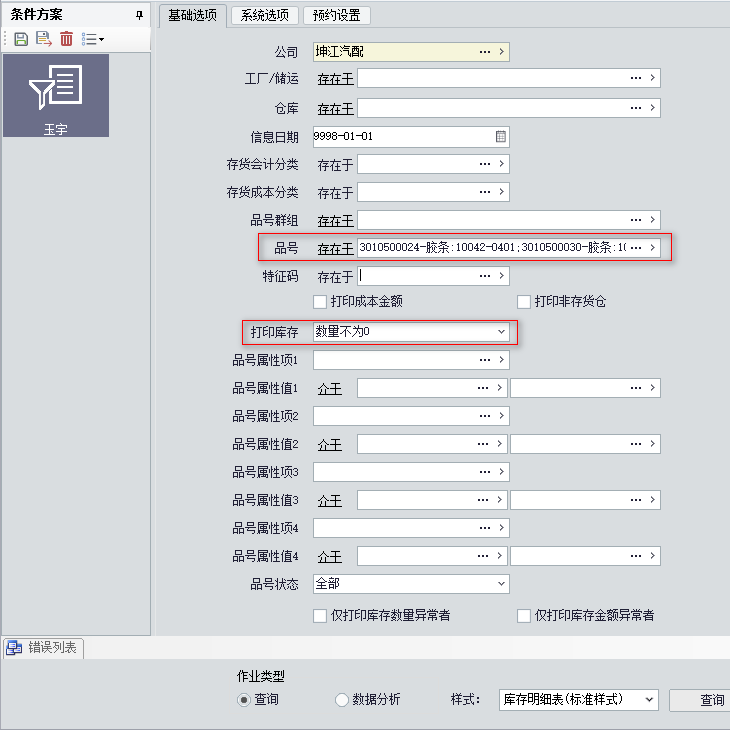This screenshot has height=730, width=730.
Task: Change 品号群组 operator 存在于
Action: click(x=335, y=220)
